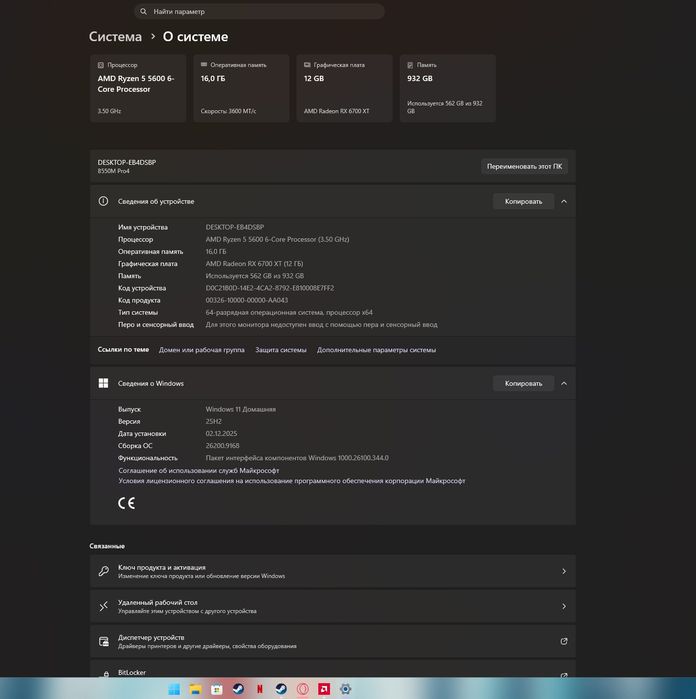Open Opera browser from taskbar
The height and width of the screenshot is (699, 696).
coord(302,689)
